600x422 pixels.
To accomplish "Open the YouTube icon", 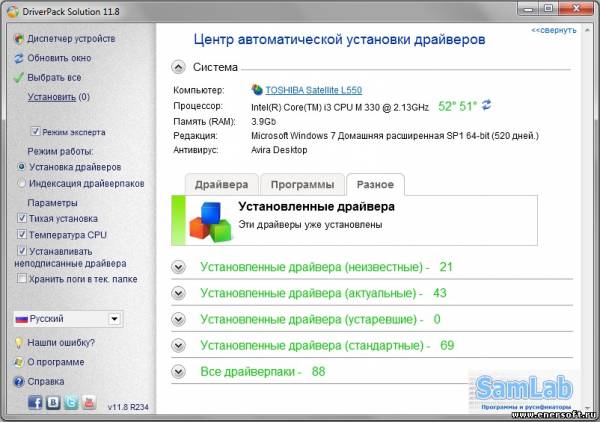I will (89, 402).
